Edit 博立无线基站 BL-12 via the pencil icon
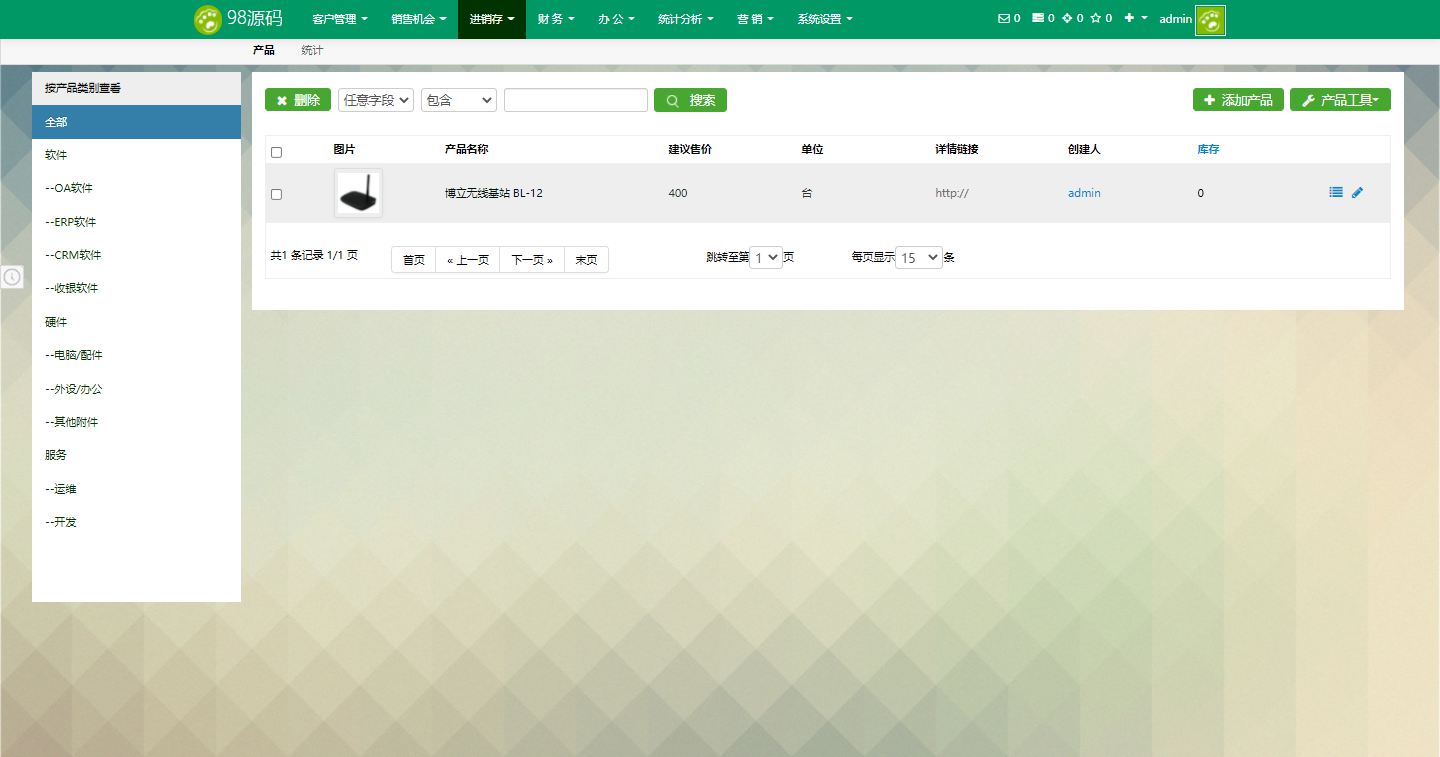The height and width of the screenshot is (757, 1440). point(1357,192)
